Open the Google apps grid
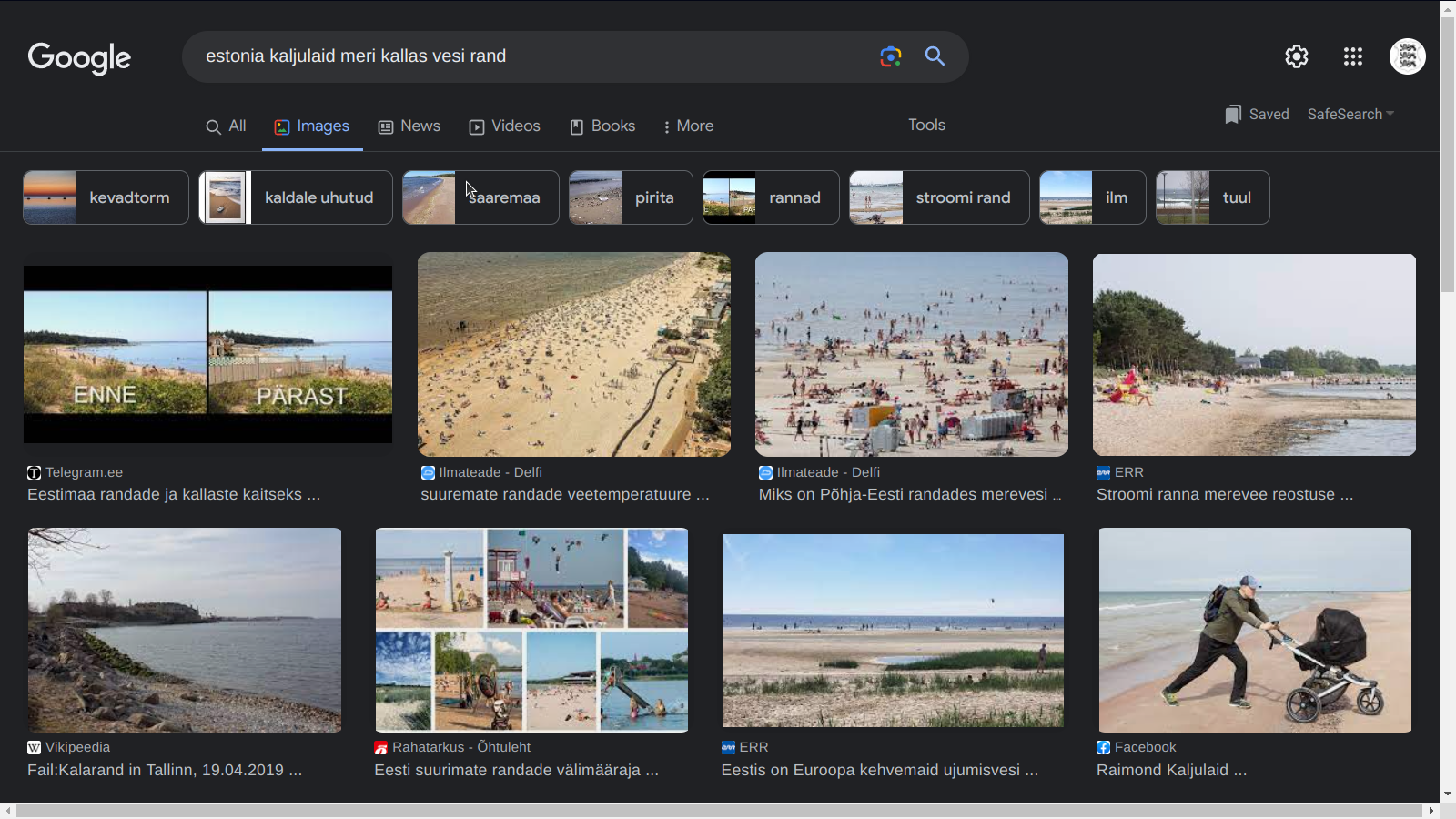 [x=1352, y=56]
